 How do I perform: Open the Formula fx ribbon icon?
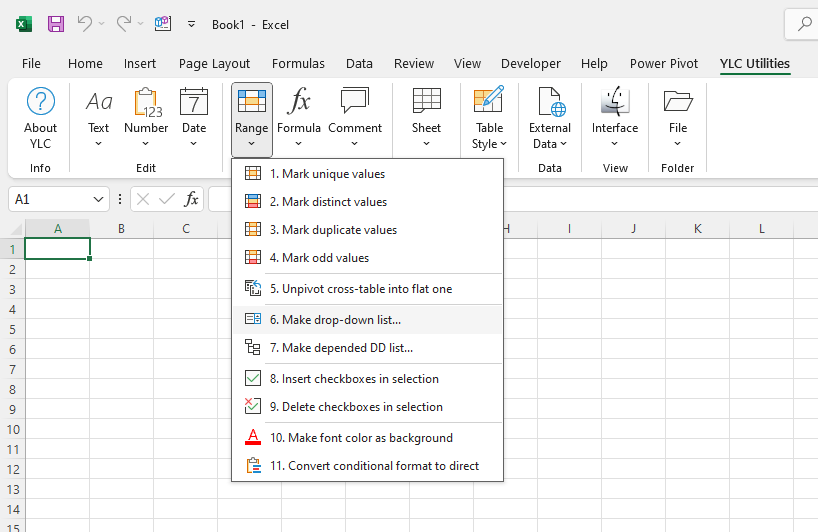pos(298,102)
